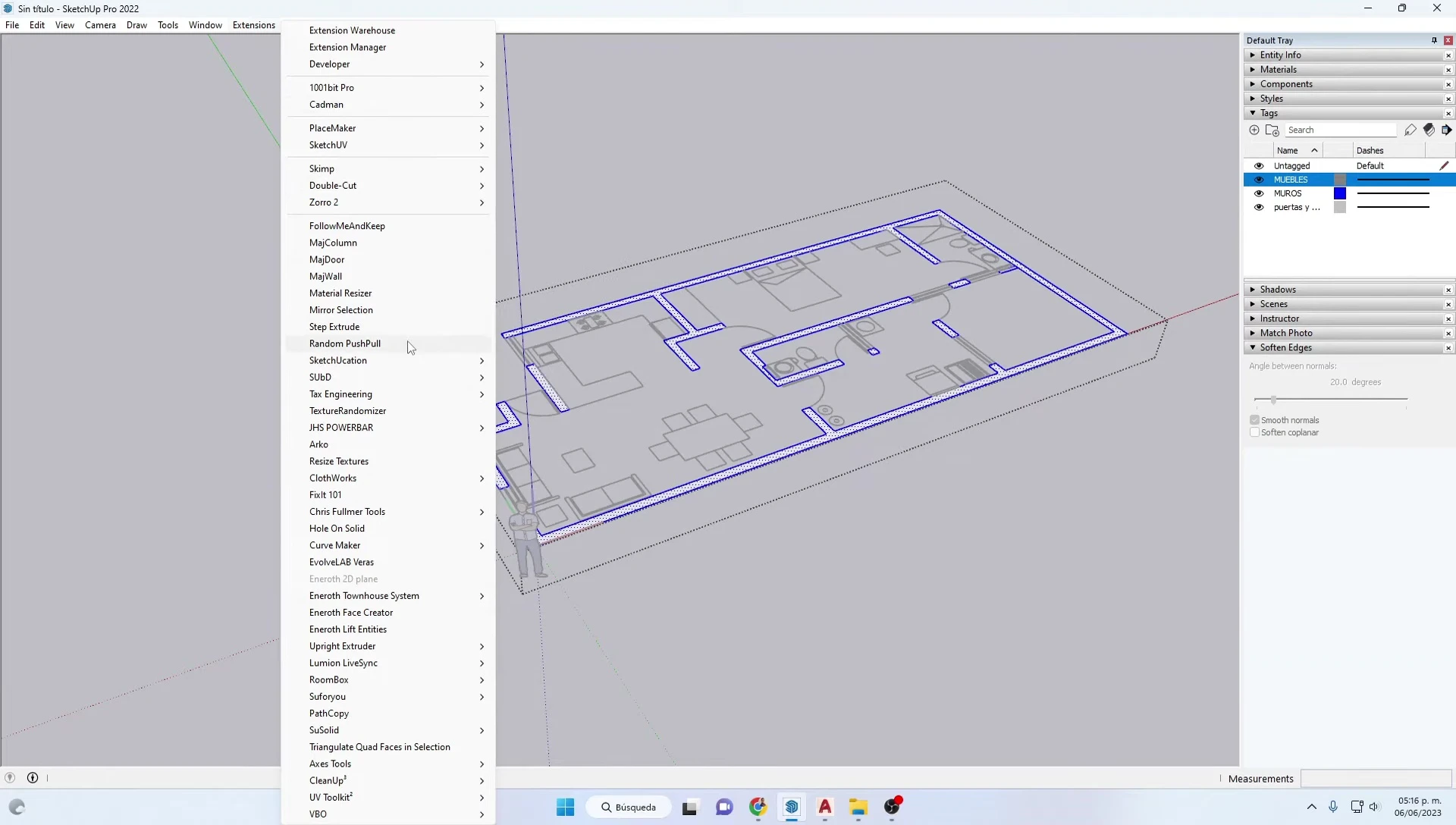Click the MUEBLES gray color swatch
The width and height of the screenshot is (1456, 825).
(x=1340, y=180)
